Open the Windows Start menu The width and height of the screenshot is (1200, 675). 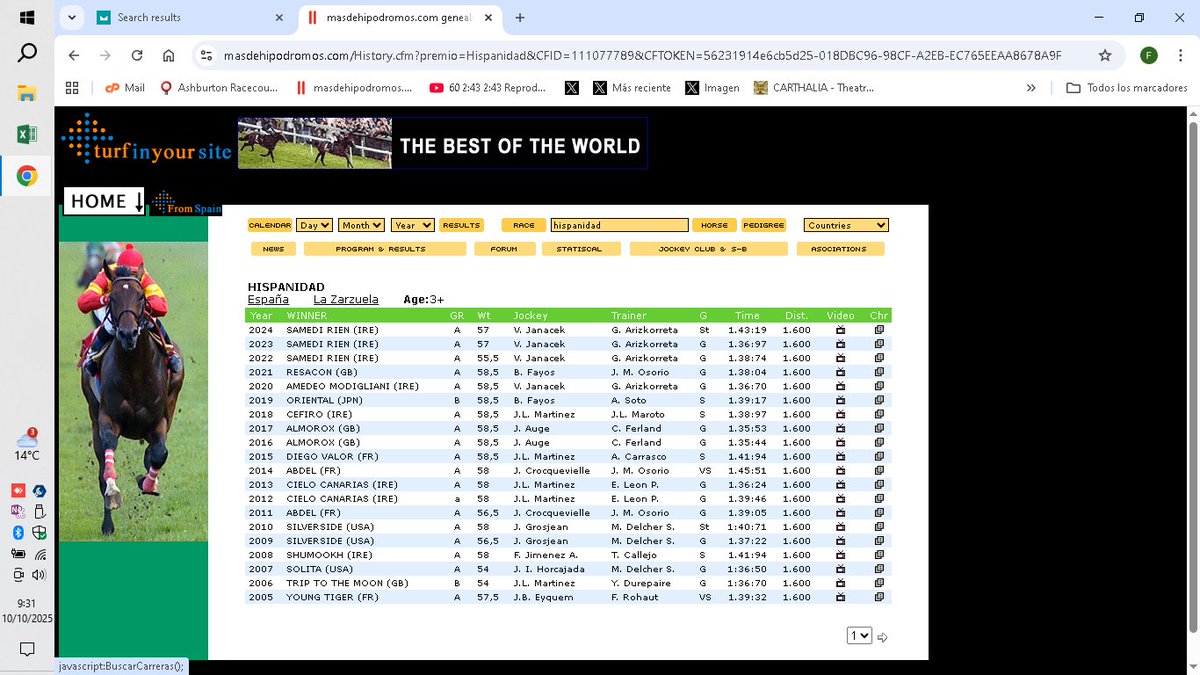pos(27,17)
